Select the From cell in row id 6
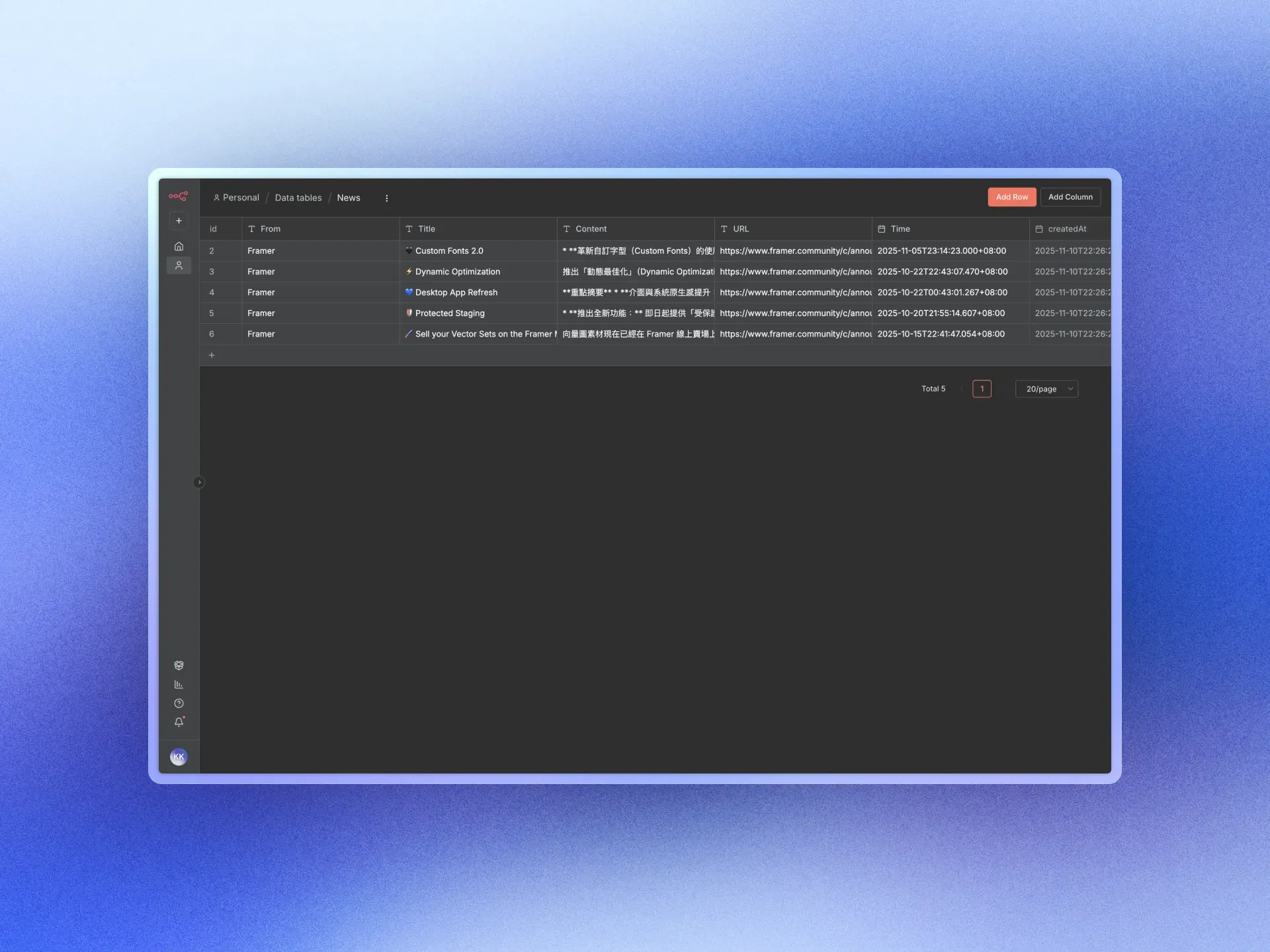The image size is (1270, 952). 321,334
